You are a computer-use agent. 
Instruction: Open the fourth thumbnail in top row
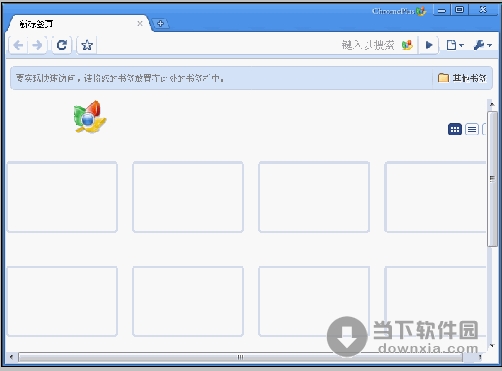tap(436, 197)
